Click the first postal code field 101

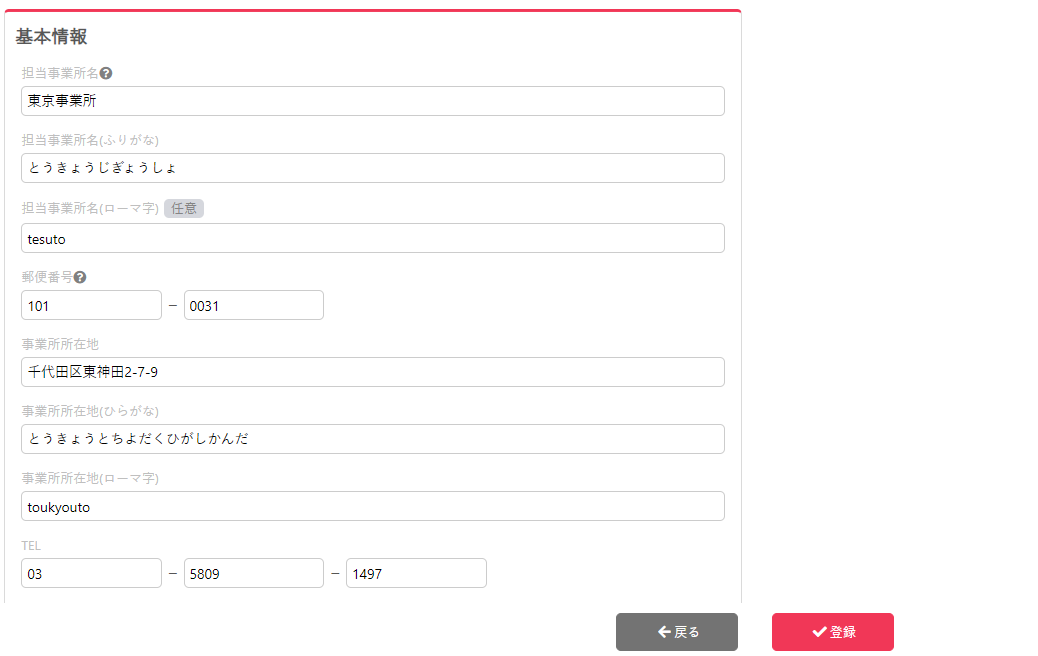tap(91, 305)
